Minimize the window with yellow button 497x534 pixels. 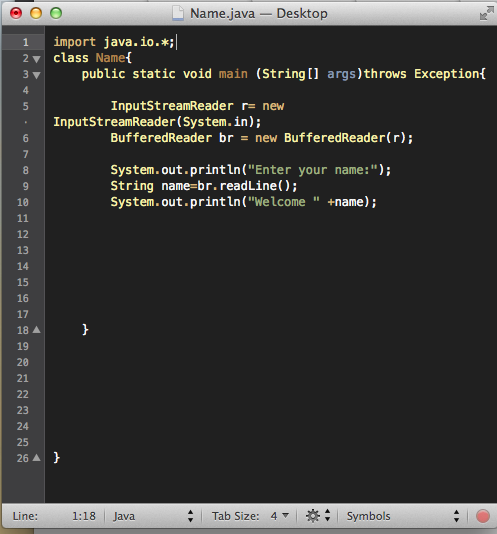pos(36,13)
